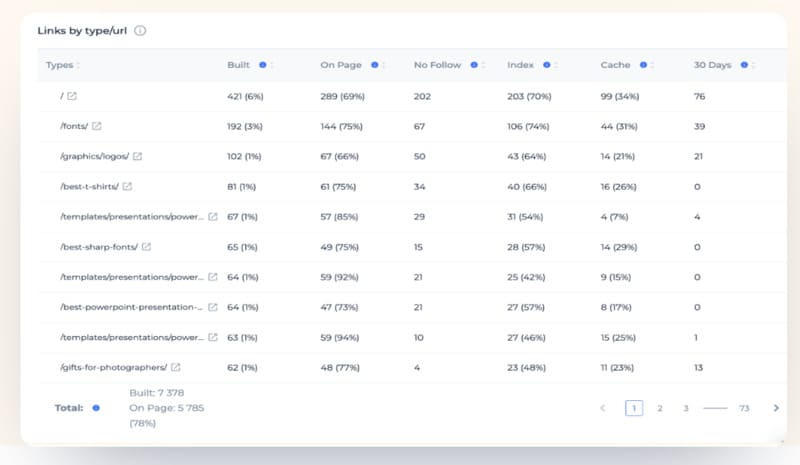The width and height of the screenshot is (800, 465).
Task: Open the external link icon for the / row
Action: coord(72,96)
